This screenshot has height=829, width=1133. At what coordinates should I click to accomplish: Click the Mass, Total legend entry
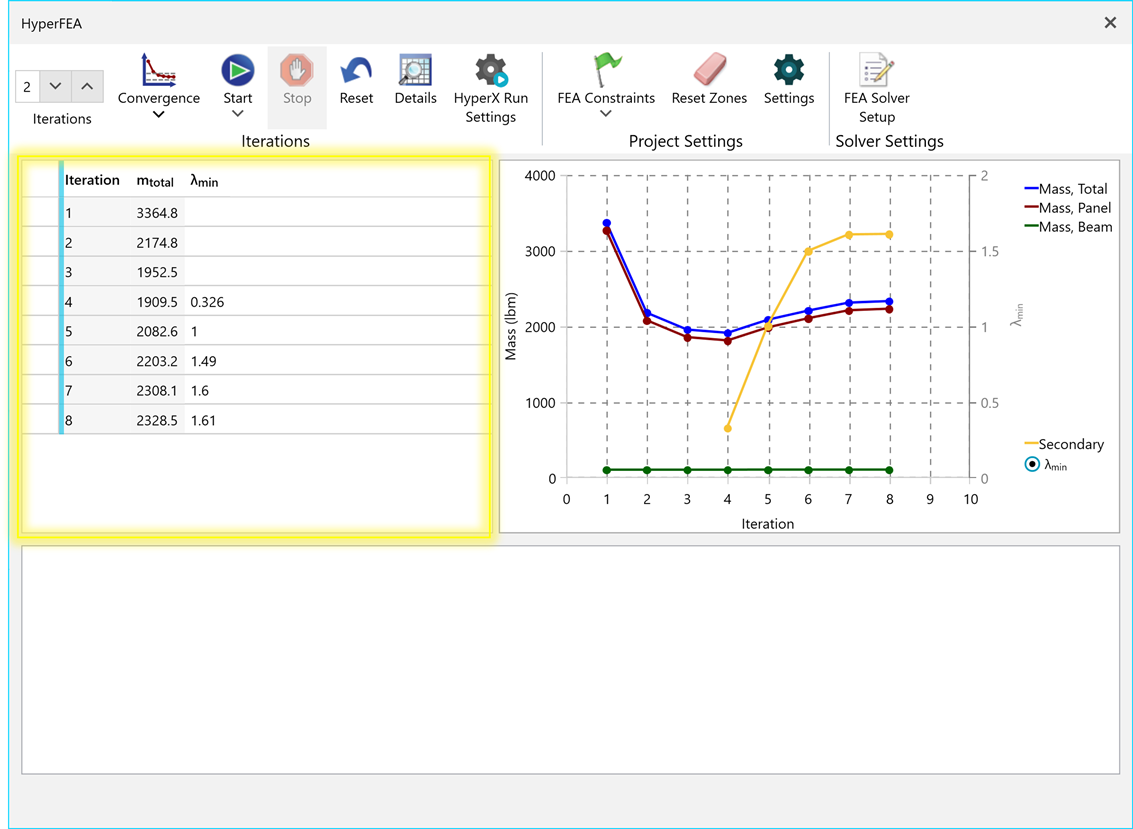point(1067,189)
